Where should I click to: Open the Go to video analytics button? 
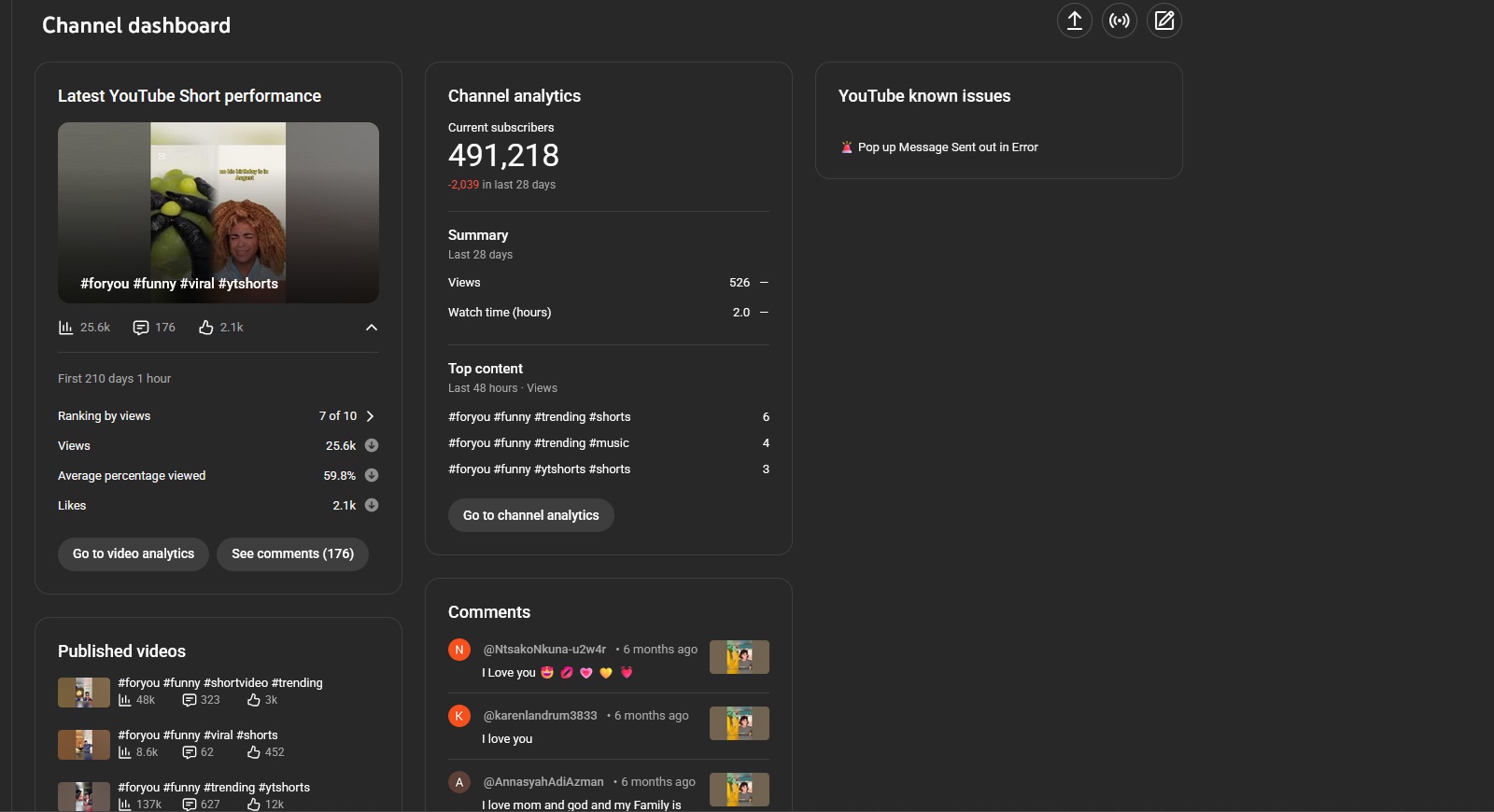134,554
